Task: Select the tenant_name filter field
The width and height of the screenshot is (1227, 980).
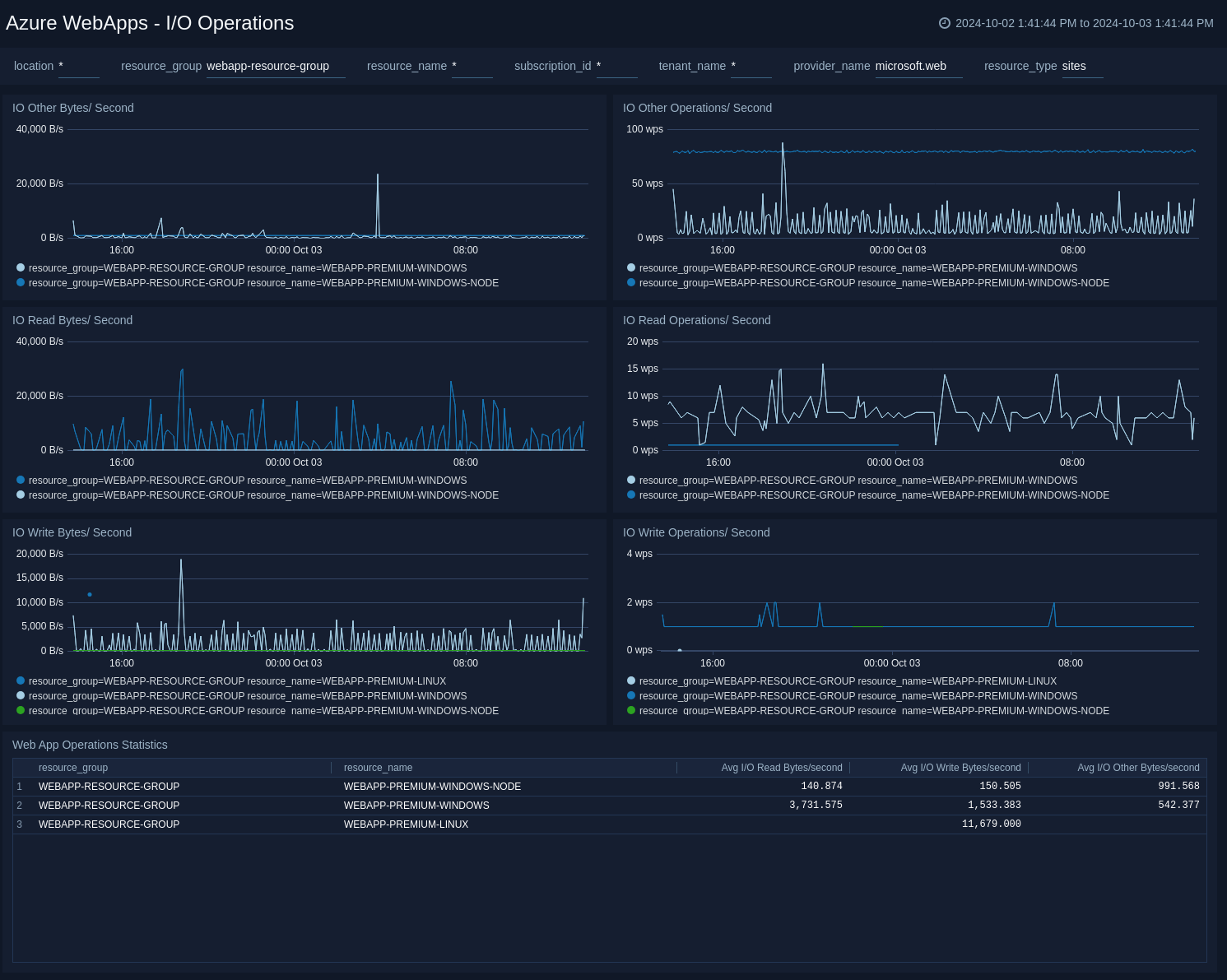Action: click(751, 67)
